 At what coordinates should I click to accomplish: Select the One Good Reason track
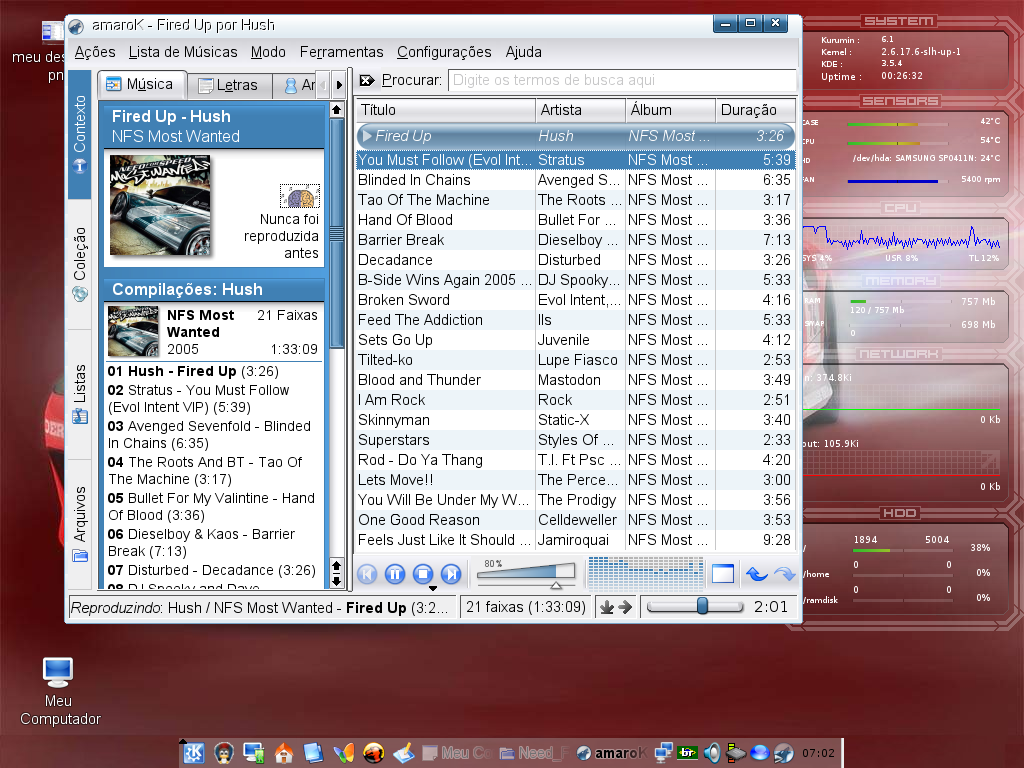coord(575,520)
